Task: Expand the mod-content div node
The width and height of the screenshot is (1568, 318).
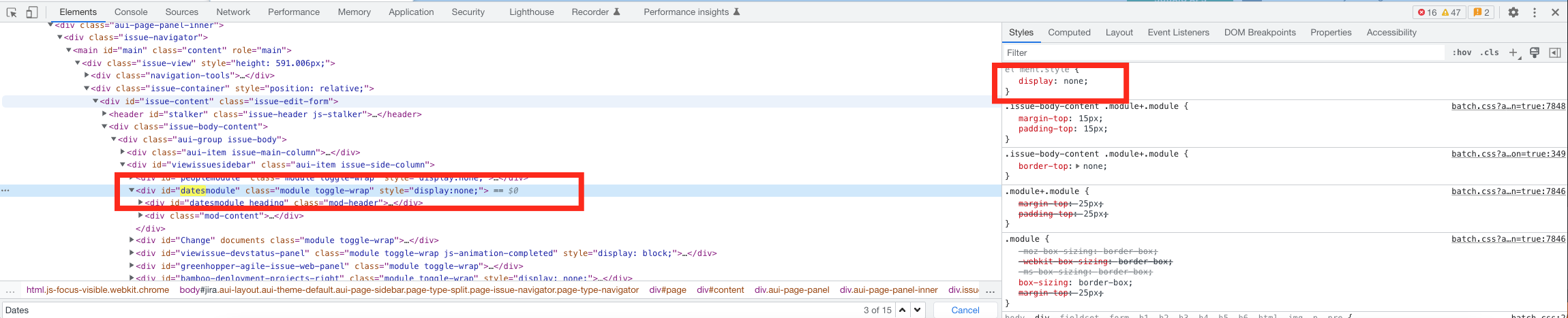Action: click(140, 216)
